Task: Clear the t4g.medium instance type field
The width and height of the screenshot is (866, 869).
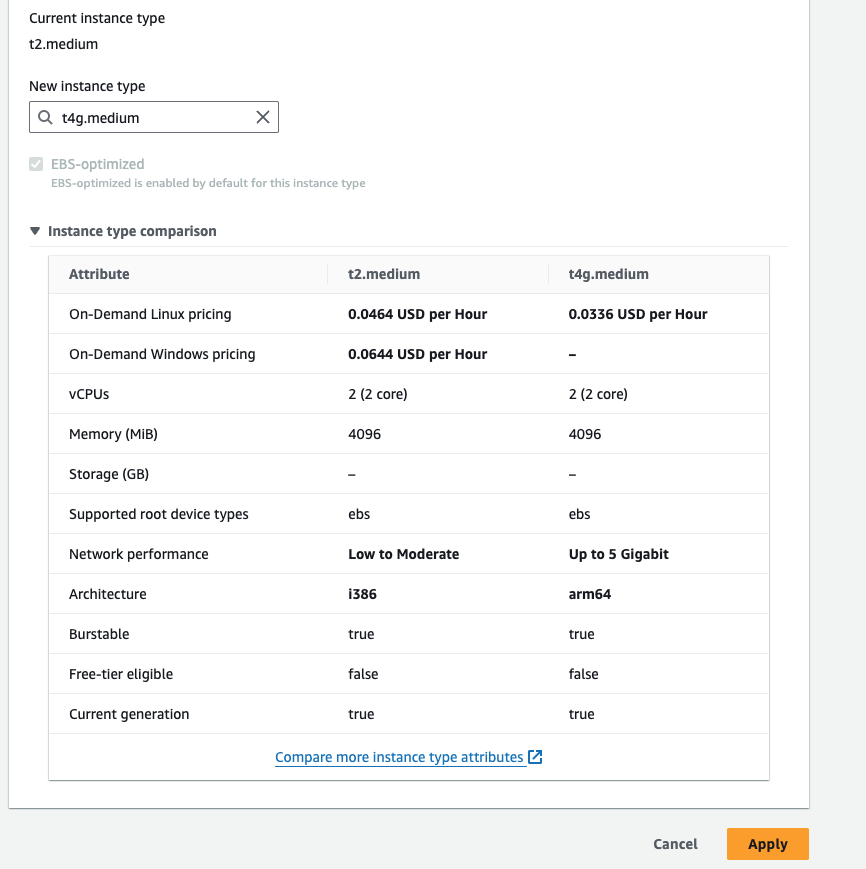Action: click(x=263, y=117)
